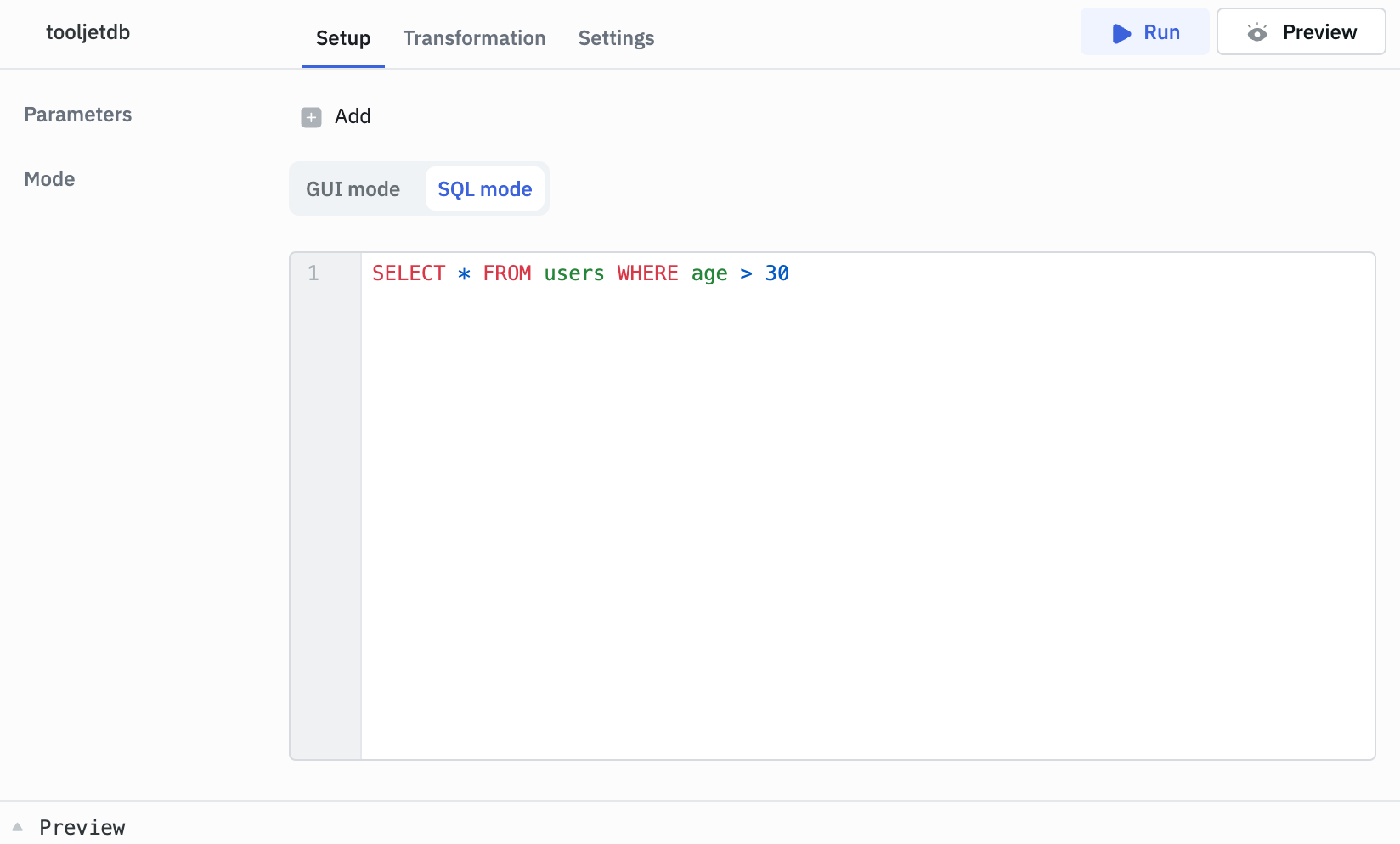Go to the Settings tab
Viewport: 1400px width, 844px height.
coord(616,38)
